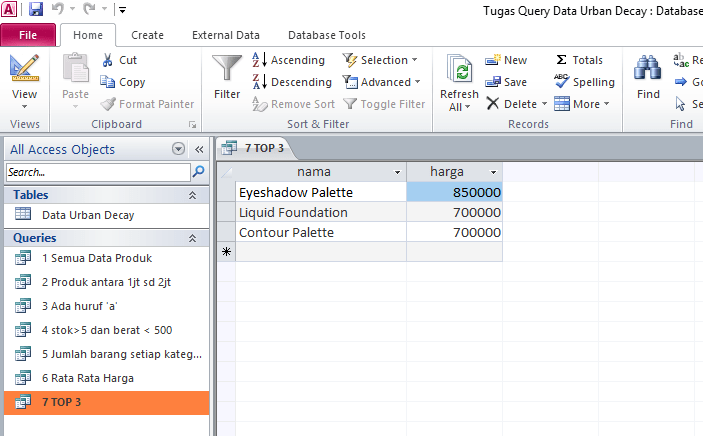Open the File tab

28,35
